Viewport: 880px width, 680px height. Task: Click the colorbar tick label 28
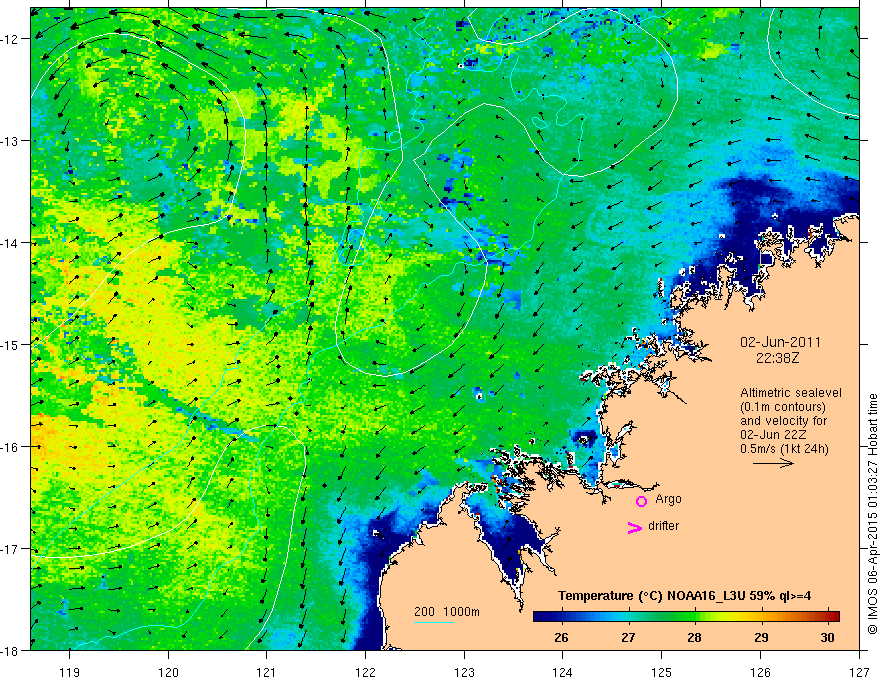click(x=694, y=637)
